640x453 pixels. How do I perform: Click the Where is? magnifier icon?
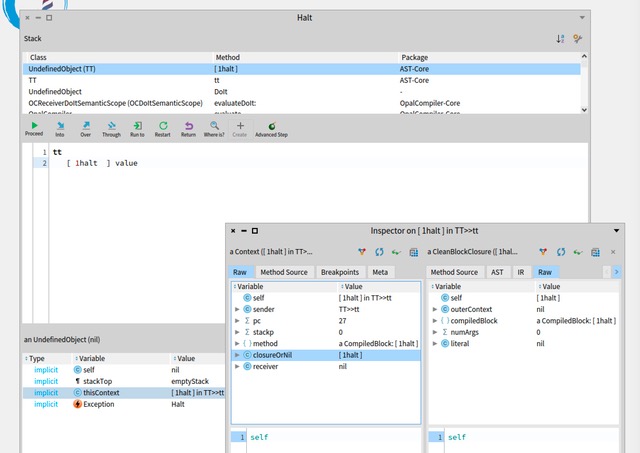coord(214,127)
